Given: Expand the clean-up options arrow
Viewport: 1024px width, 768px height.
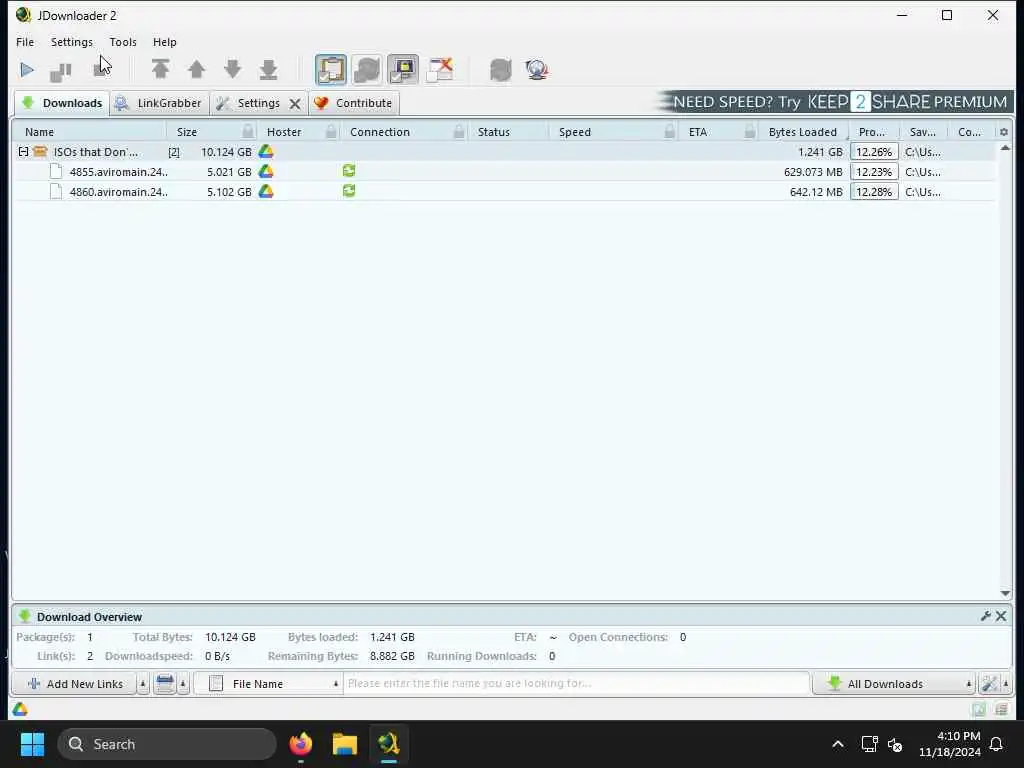Looking at the screenshot, I should (184, 684).
